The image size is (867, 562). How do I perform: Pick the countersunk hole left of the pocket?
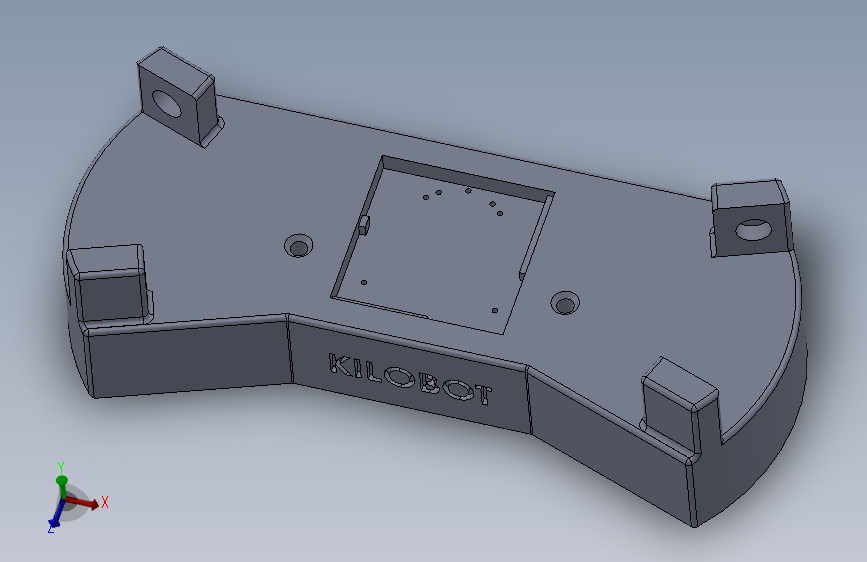click(299, 246)
